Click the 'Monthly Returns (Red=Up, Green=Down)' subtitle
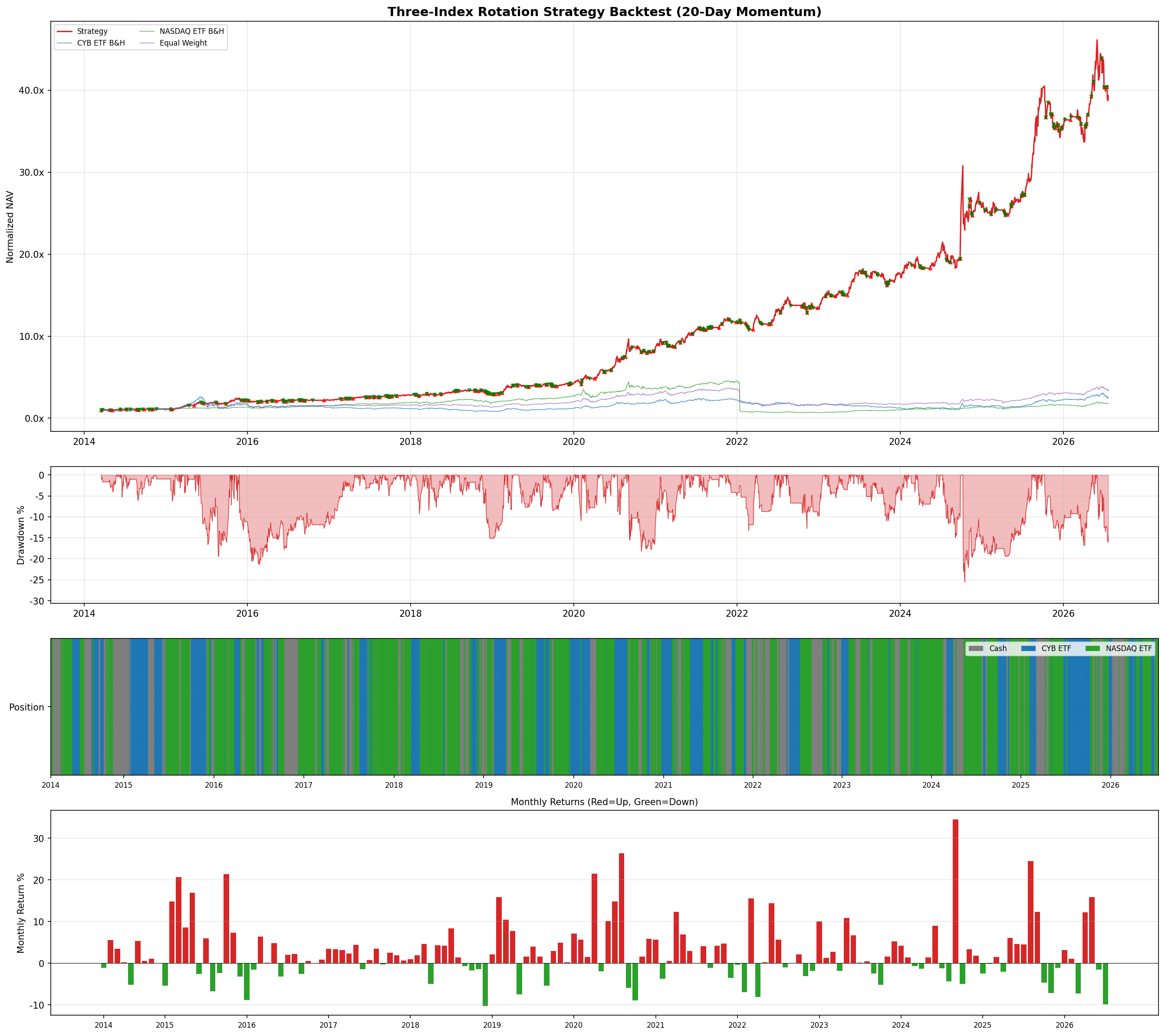Screen dimensions: 1165x1036 (605, 802)
